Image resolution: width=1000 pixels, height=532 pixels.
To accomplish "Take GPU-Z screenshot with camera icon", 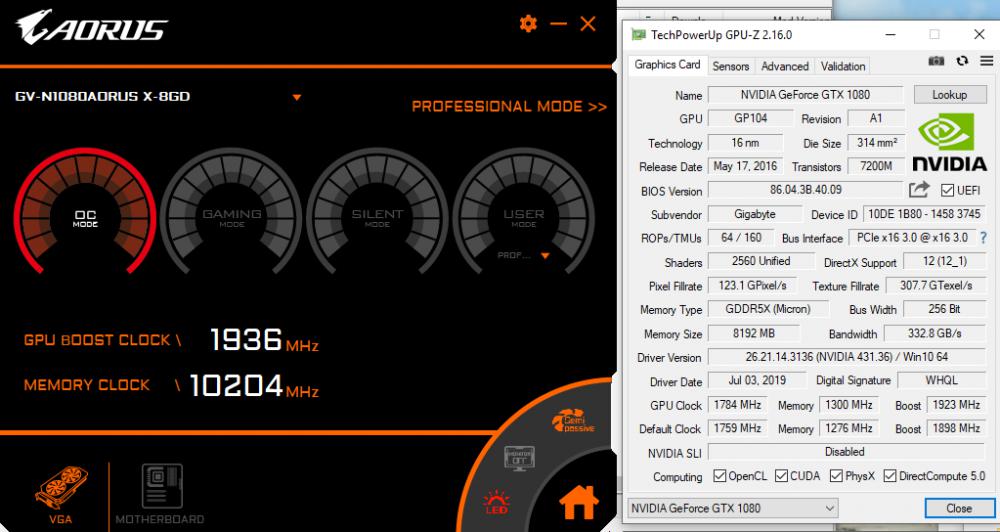I will pyautogui.click(x=937, y=61).
